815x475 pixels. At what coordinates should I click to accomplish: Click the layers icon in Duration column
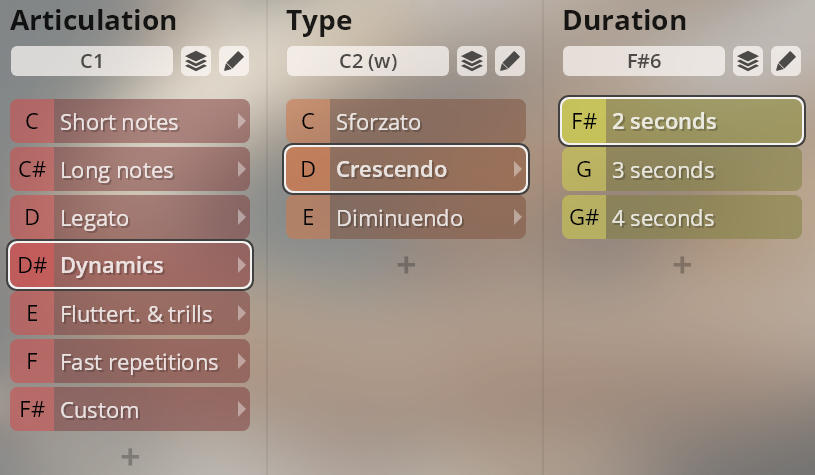[748, 61]
